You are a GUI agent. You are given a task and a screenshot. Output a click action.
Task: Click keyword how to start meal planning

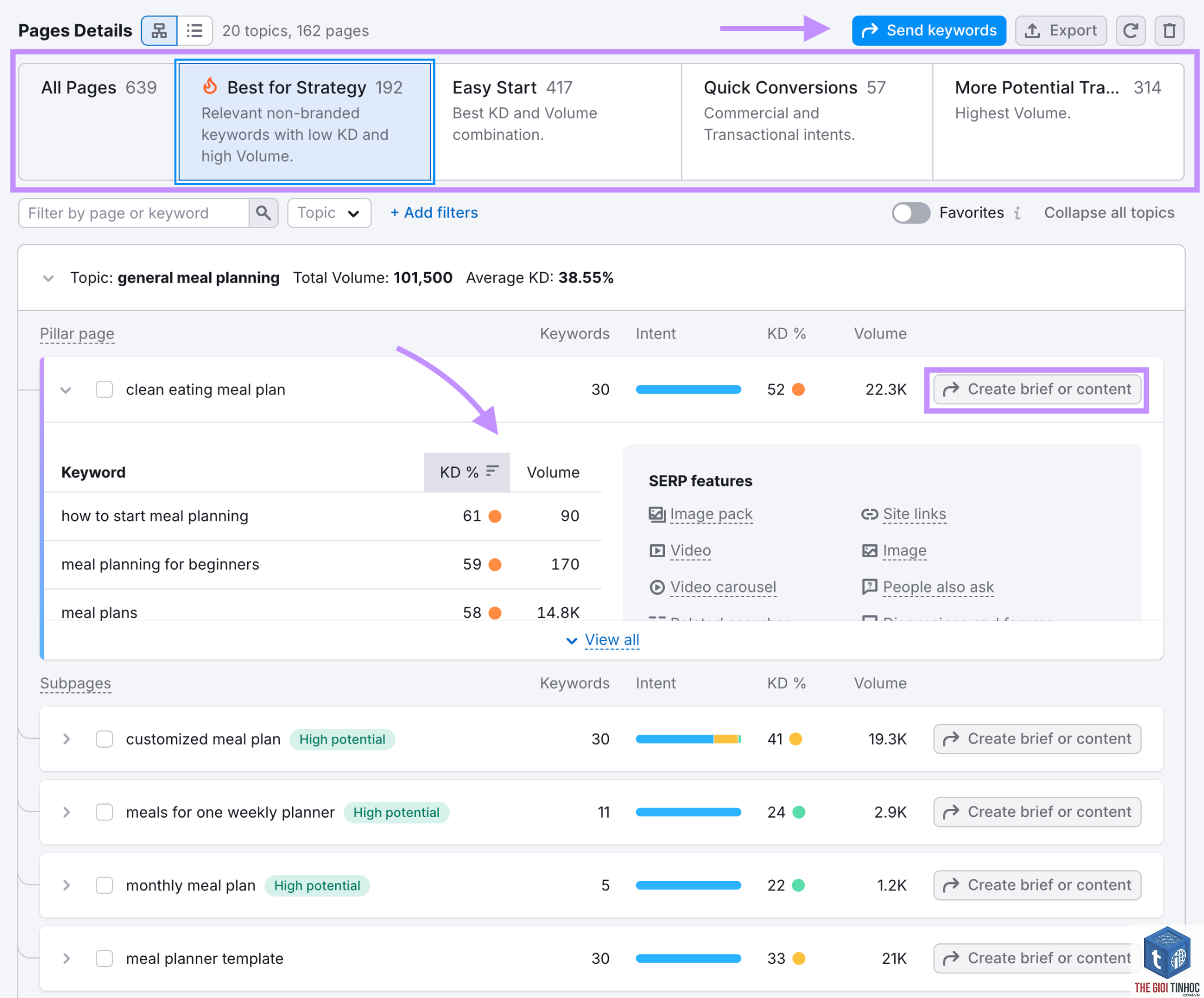coord(155,516)
